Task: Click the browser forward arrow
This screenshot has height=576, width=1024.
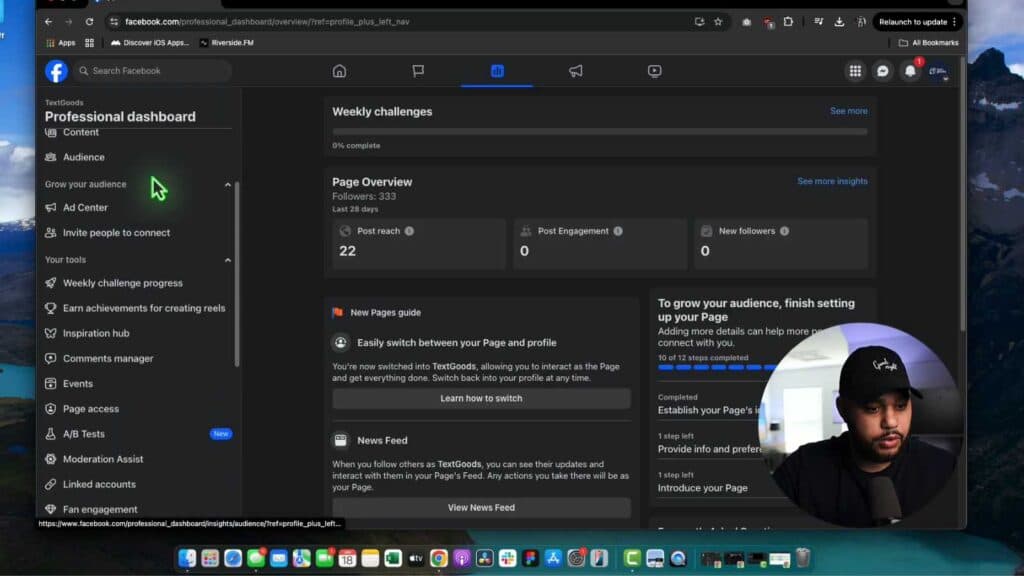Action: click(x=69, y=22)
